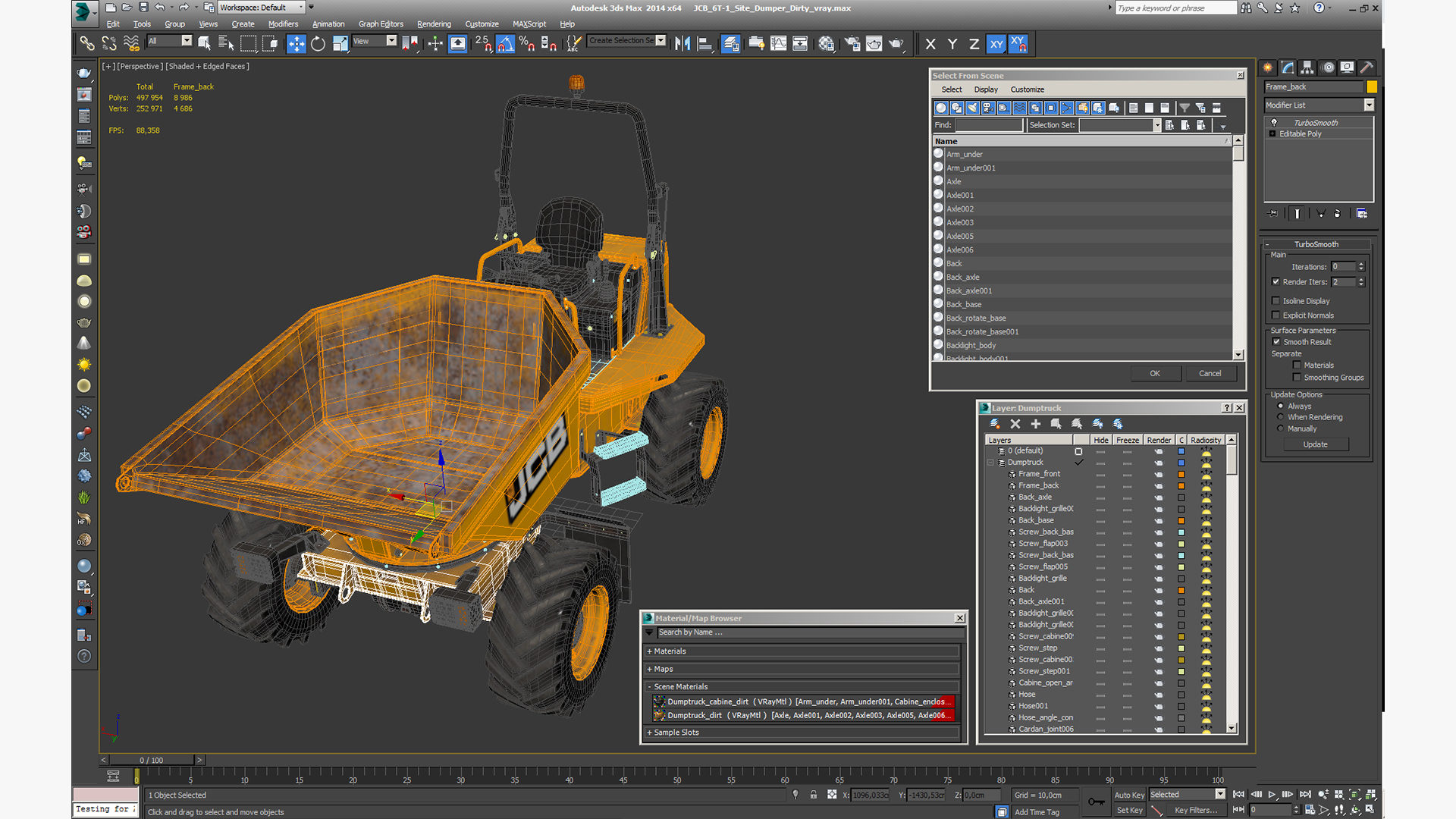This screenshot has width=1456, height=819.
Task: Open the Utilities command panel tab
Action: pyautogui.click(x=1367, y=67)
